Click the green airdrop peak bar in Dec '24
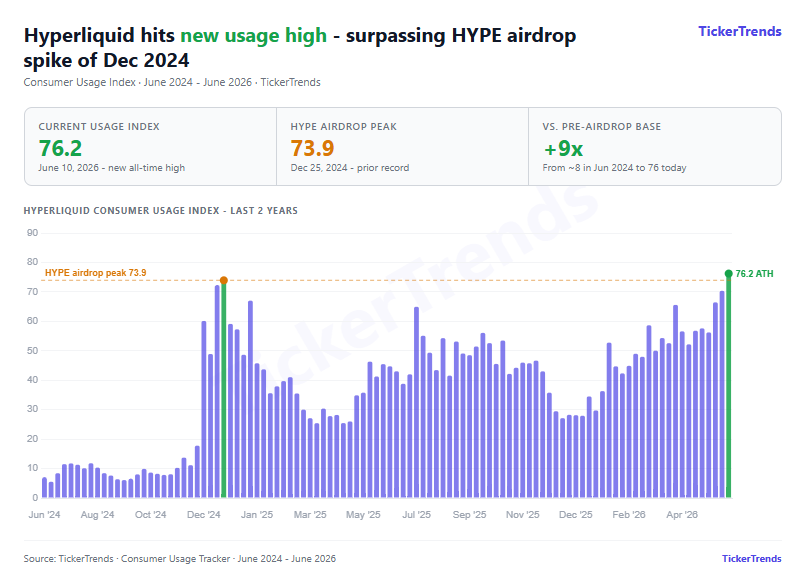Viewport: 802px width, 580px height. pyautogui.click(x=224, y=389)
